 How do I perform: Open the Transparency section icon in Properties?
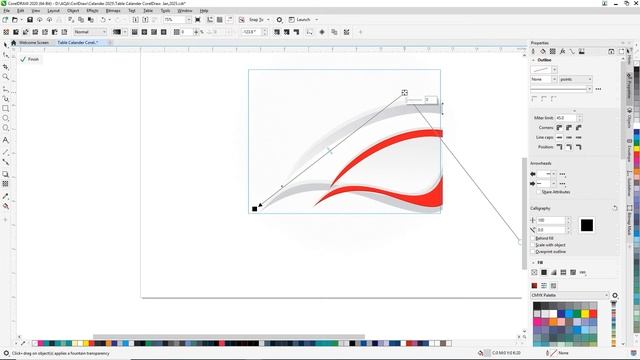[553, 51]
